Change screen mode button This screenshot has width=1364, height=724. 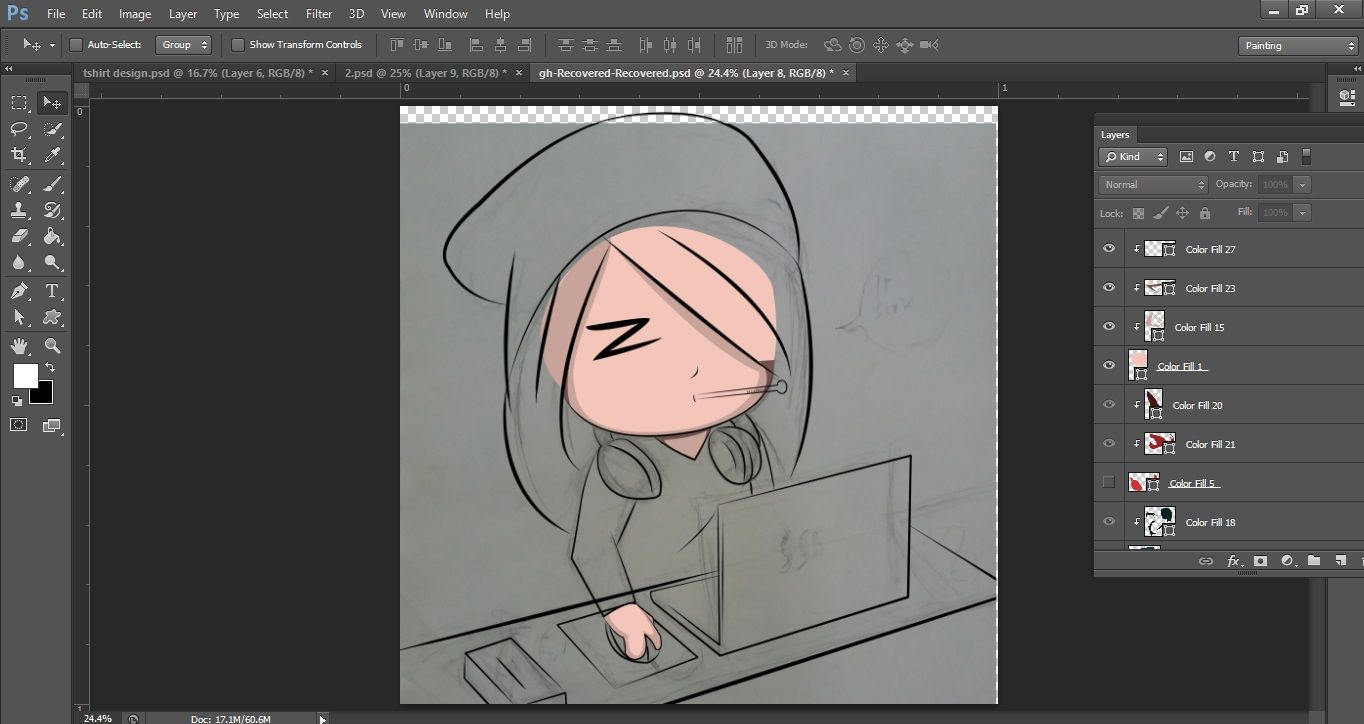click(52, 425)
